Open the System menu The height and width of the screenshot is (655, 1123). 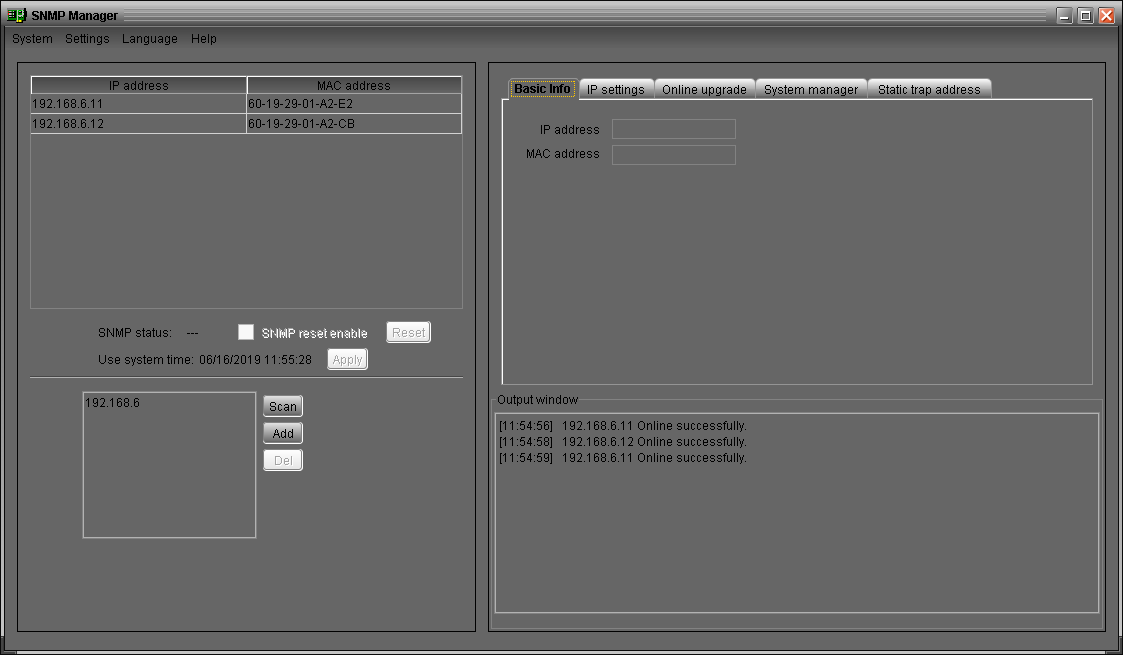coord(32,39)
